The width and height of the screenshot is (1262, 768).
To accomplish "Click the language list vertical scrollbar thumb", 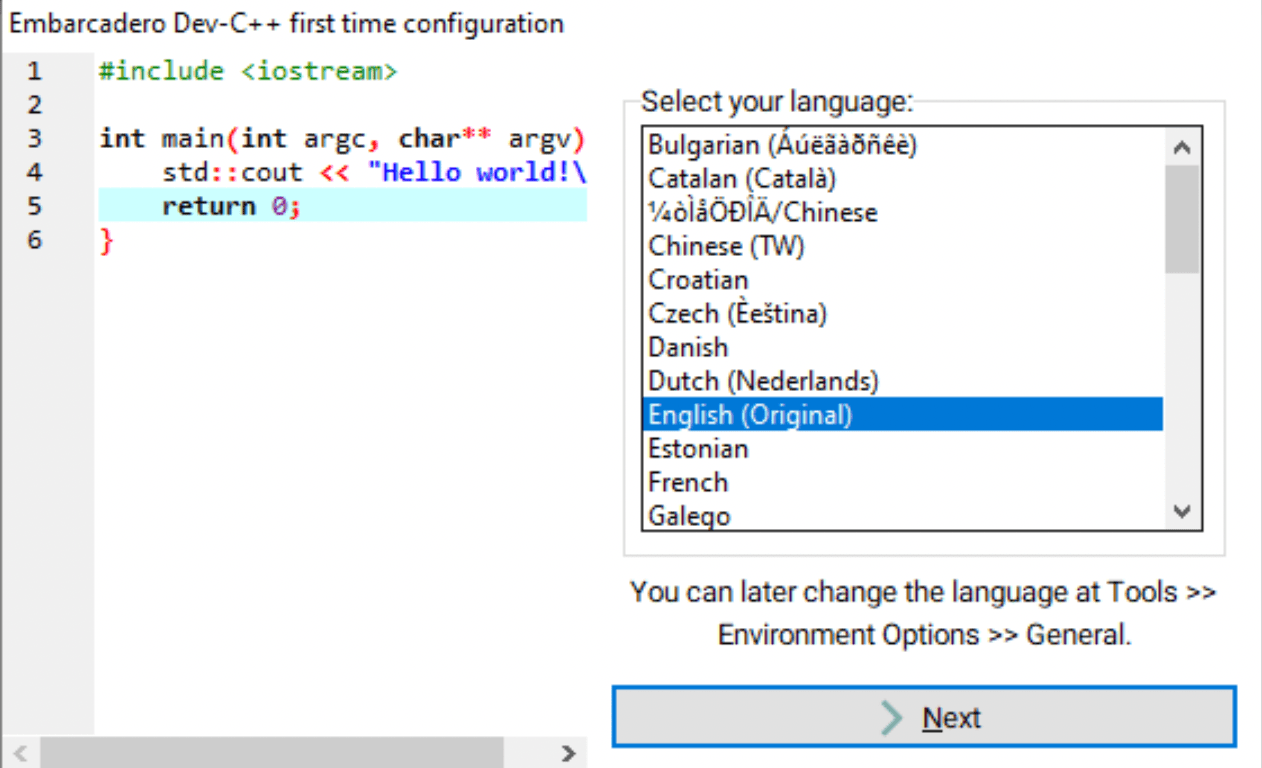I will 1182,219.
